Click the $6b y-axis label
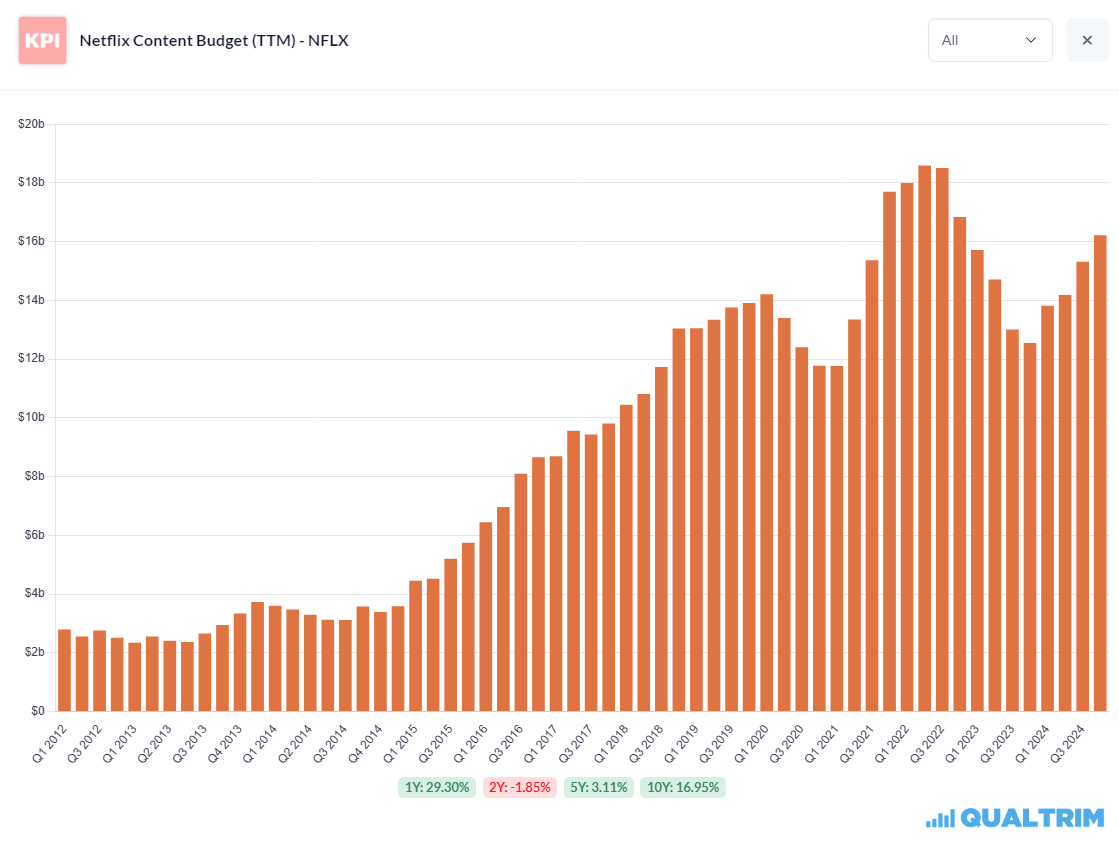 click(34, 535)
